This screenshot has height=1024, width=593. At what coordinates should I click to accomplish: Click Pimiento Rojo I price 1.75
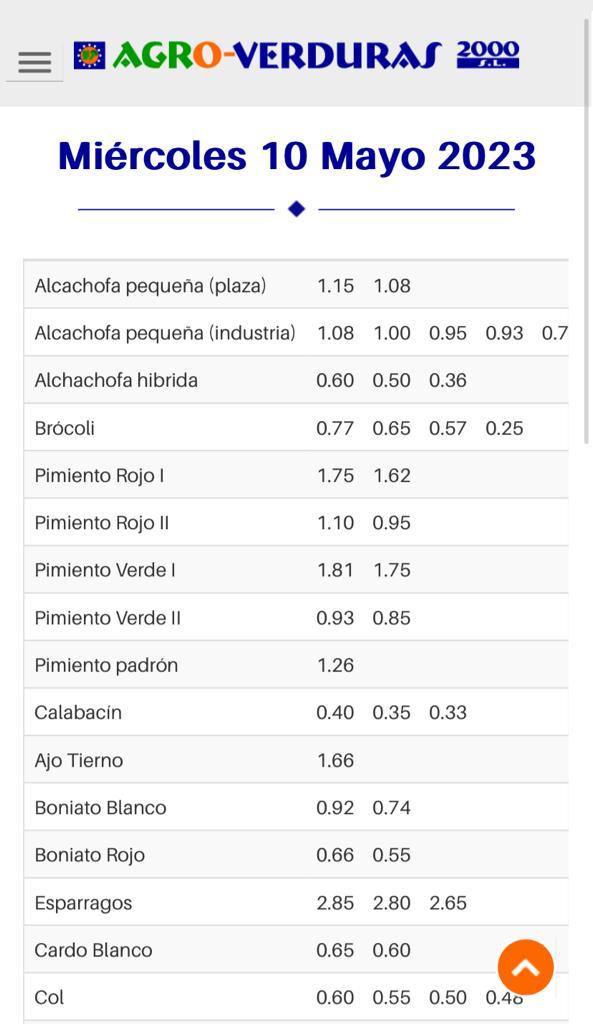(335, 475)
